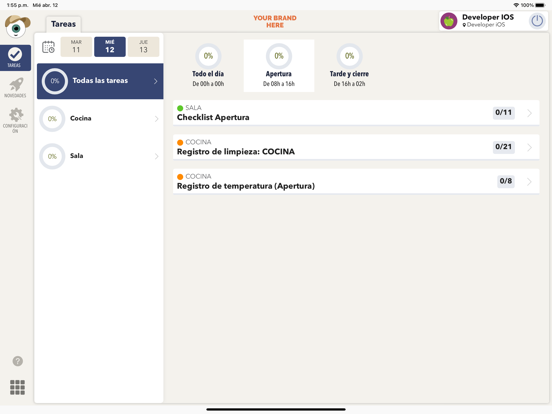Click the green dot beside SALA
This screenshot has width=552, height=414.
point(180,108)
